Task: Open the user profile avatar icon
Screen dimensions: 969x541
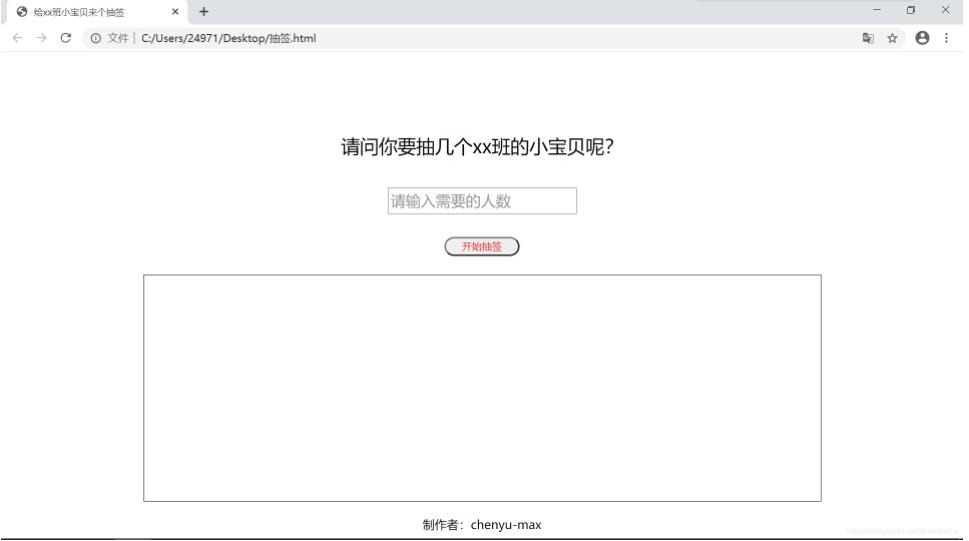Action: click(922, 38)
